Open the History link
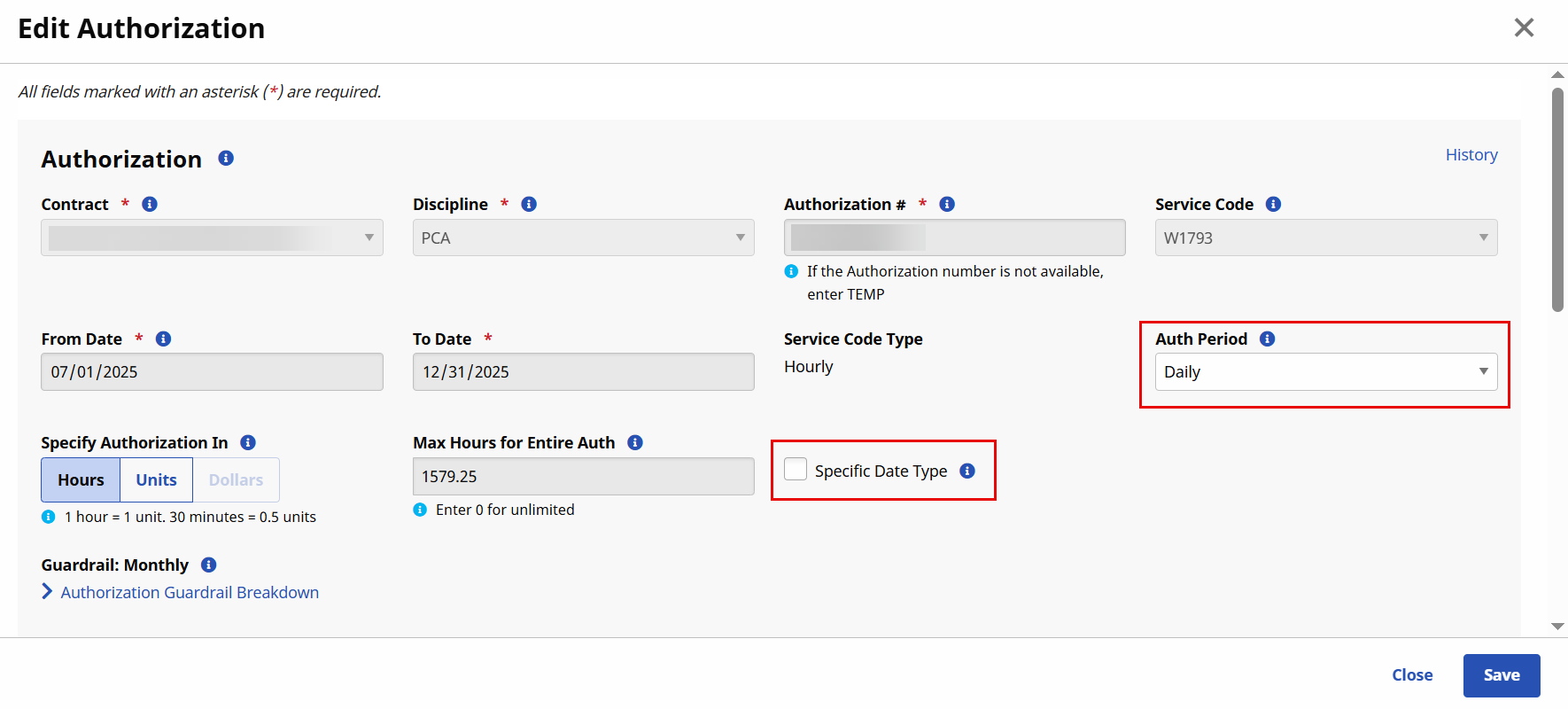This screenshot has height=709, width=1568. click(1471, 154)
